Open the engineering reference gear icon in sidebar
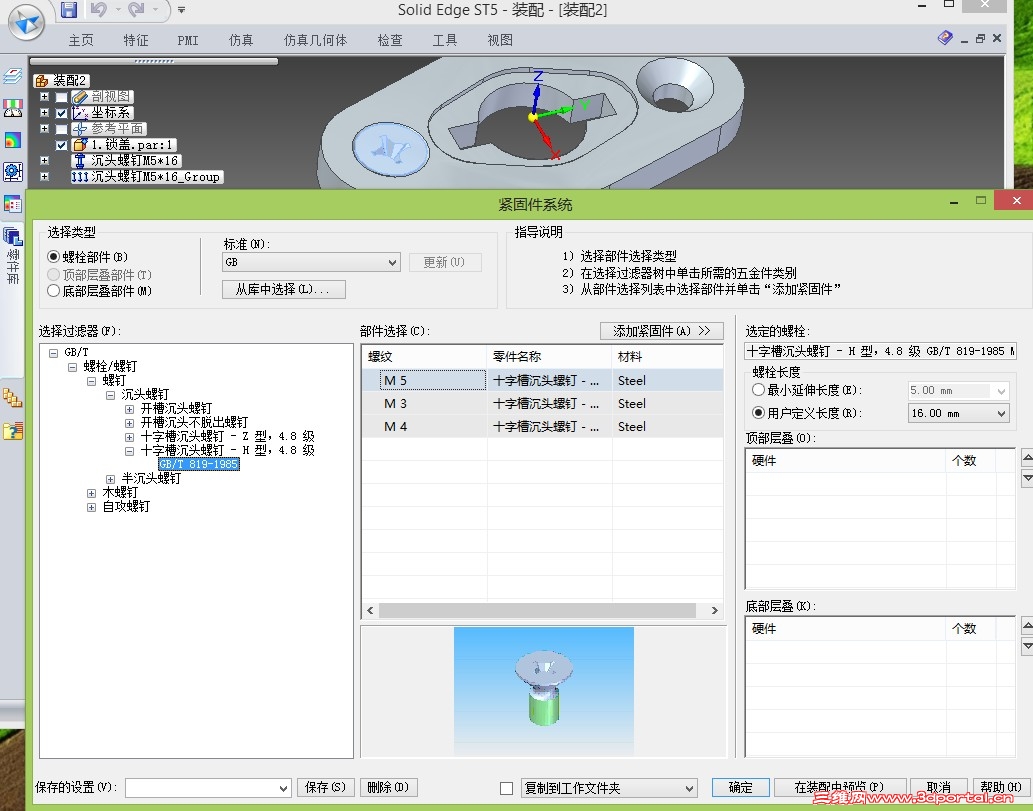Viewport: 1033px width, 811px height. pyautogui.click(x=13, y=172)
